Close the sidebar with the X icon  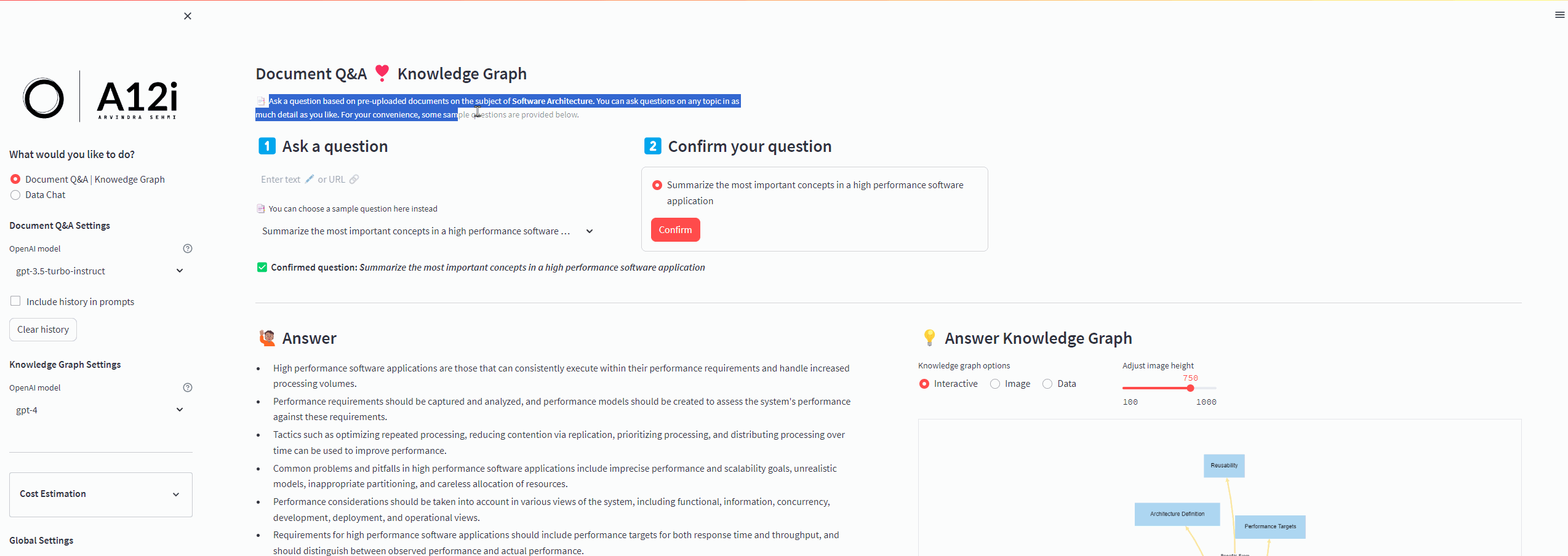point(188,16)
